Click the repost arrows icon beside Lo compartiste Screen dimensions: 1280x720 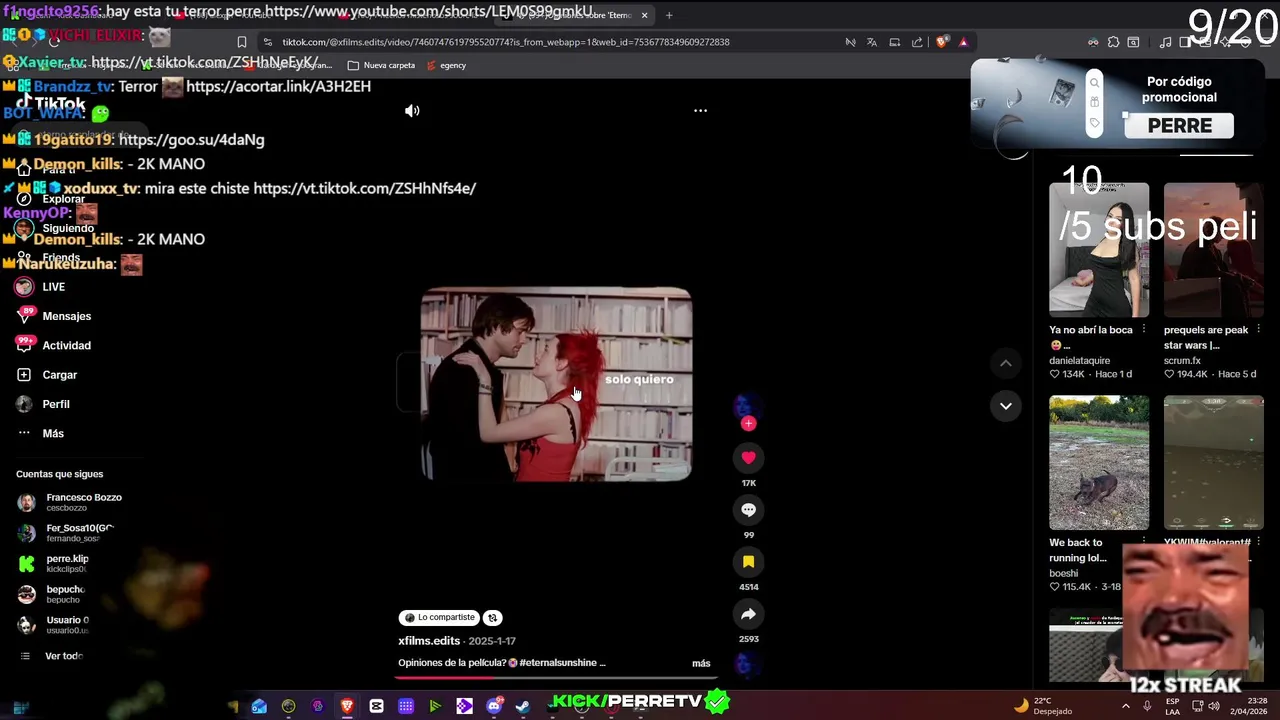click(493, 618)
